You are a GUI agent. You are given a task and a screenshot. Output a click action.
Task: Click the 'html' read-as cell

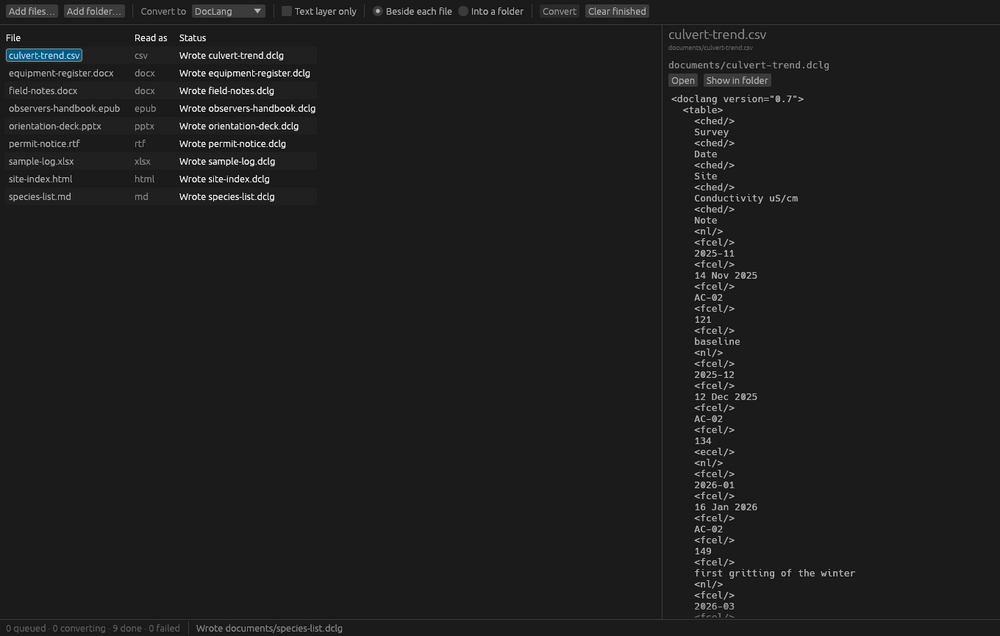pyautogui.click(x=145, y=179)
